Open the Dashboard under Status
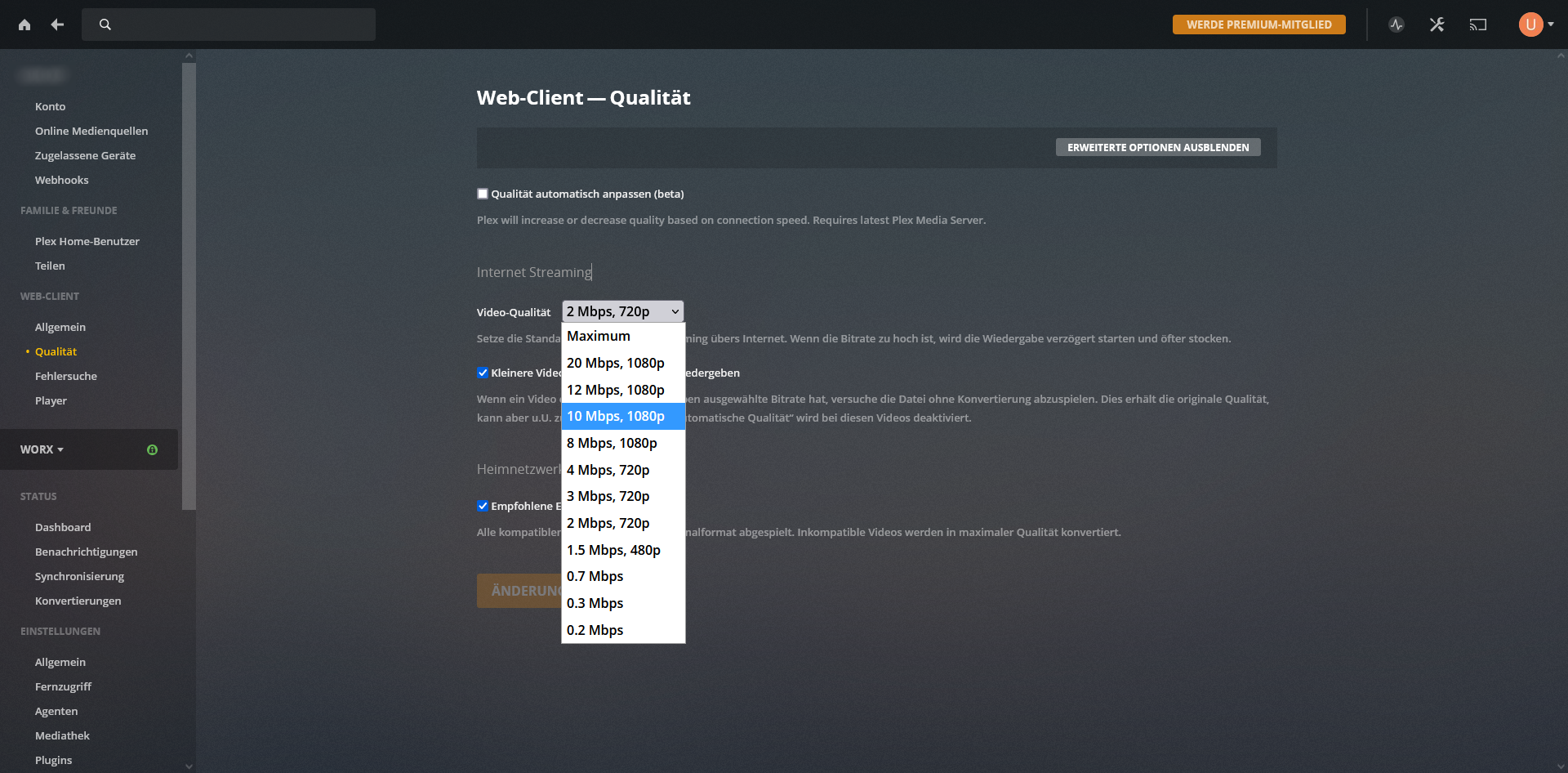1568x773 pixels. (x=63, y=527)
